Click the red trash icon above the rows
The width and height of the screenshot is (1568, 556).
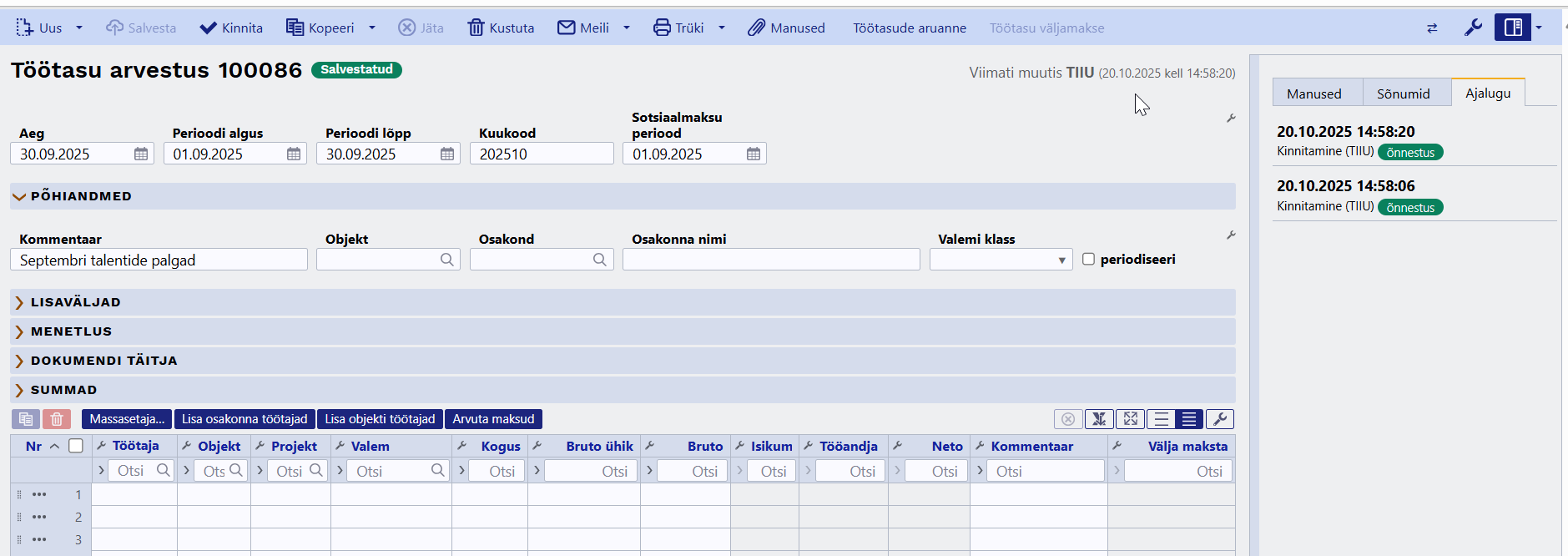coord(57,419)
